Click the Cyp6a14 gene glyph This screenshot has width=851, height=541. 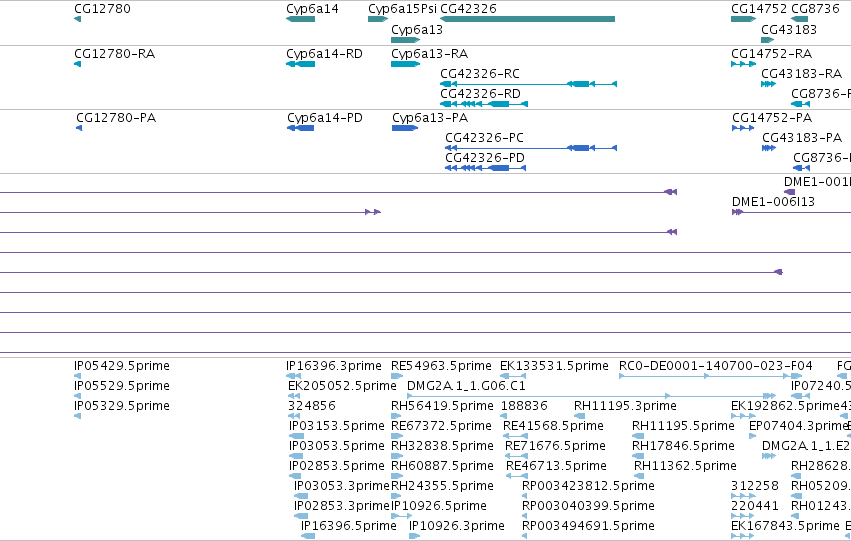tap(300, 19)
